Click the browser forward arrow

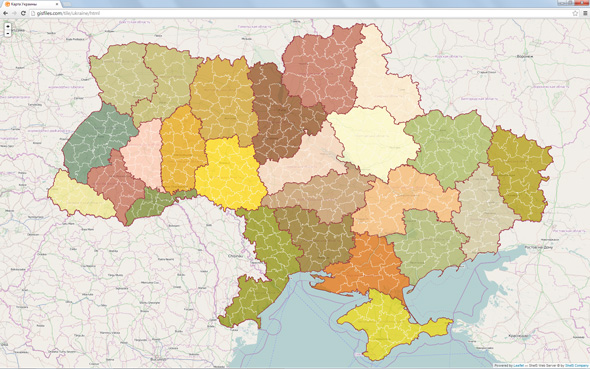click(x=14, y=13)
